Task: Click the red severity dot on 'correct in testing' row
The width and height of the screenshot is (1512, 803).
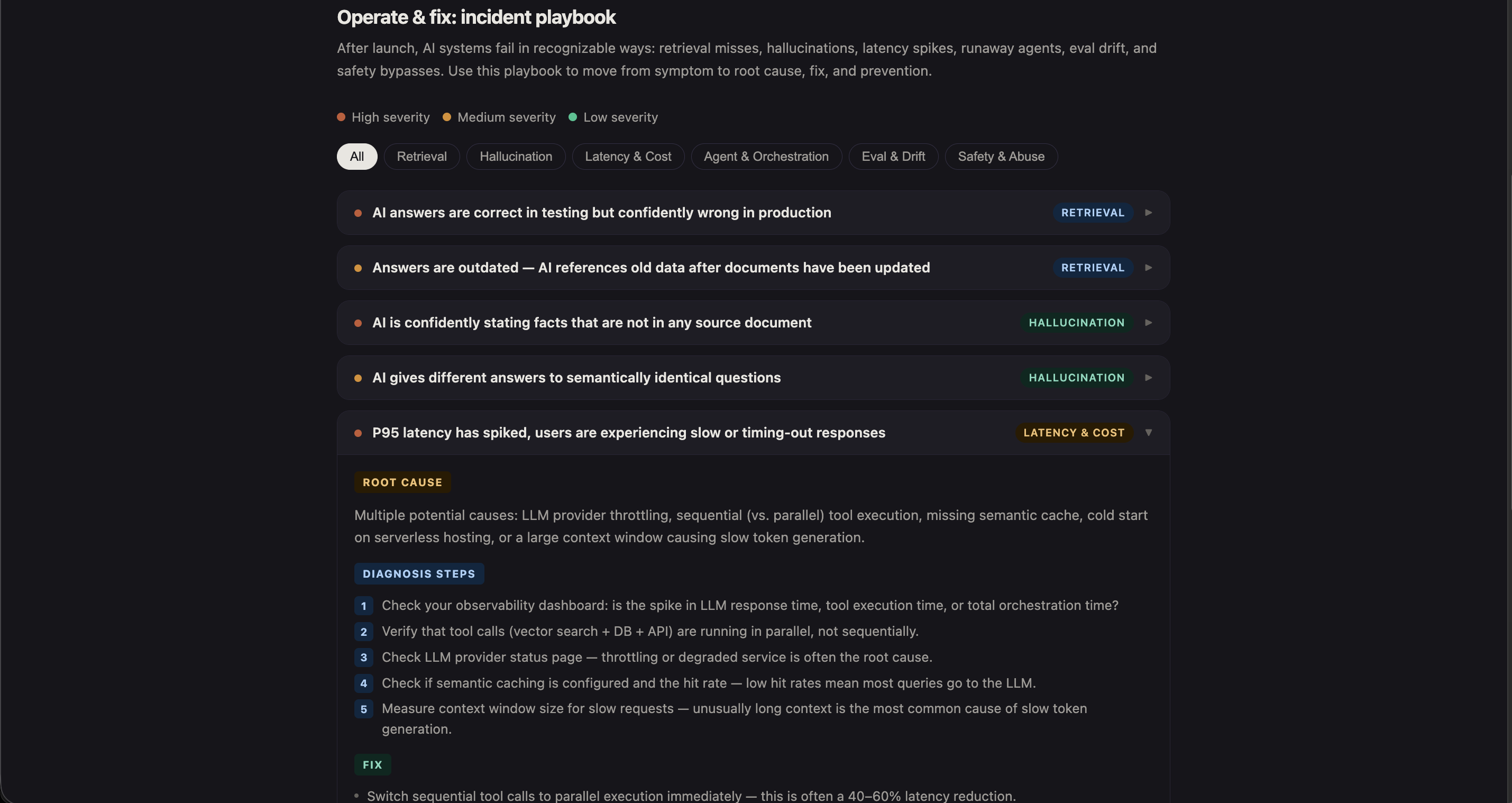Action: (x=358, y=213)
